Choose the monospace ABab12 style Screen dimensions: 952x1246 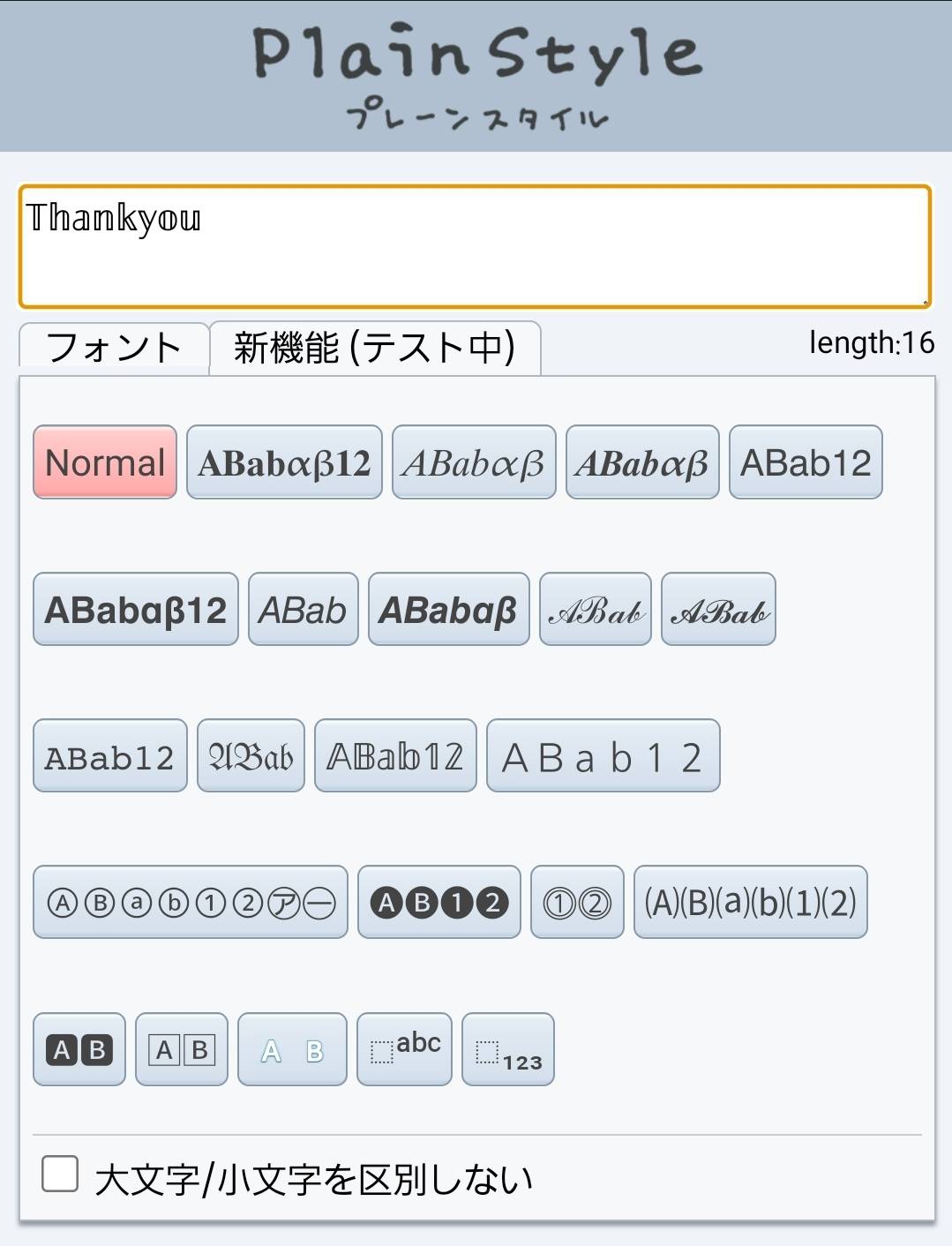pos(110,755)
